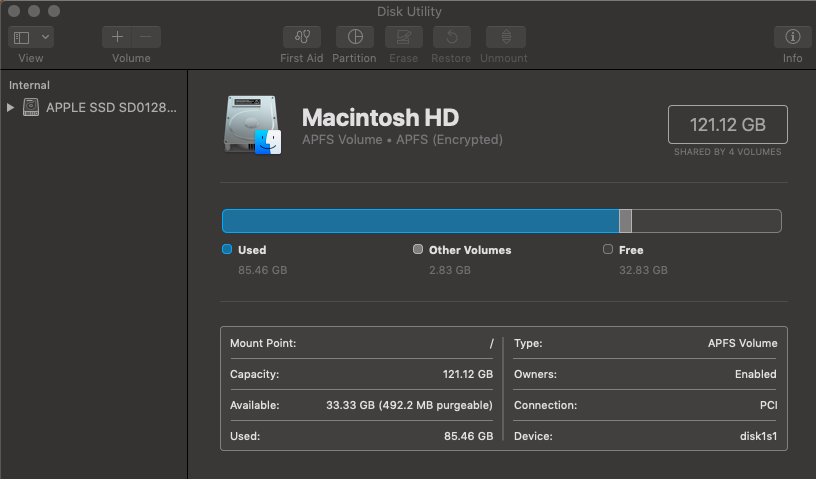816x479 pixels.
Task: Click SHARED BY 4 VOLUMES label
Action: pyautogui.click(x=728, y=152)
